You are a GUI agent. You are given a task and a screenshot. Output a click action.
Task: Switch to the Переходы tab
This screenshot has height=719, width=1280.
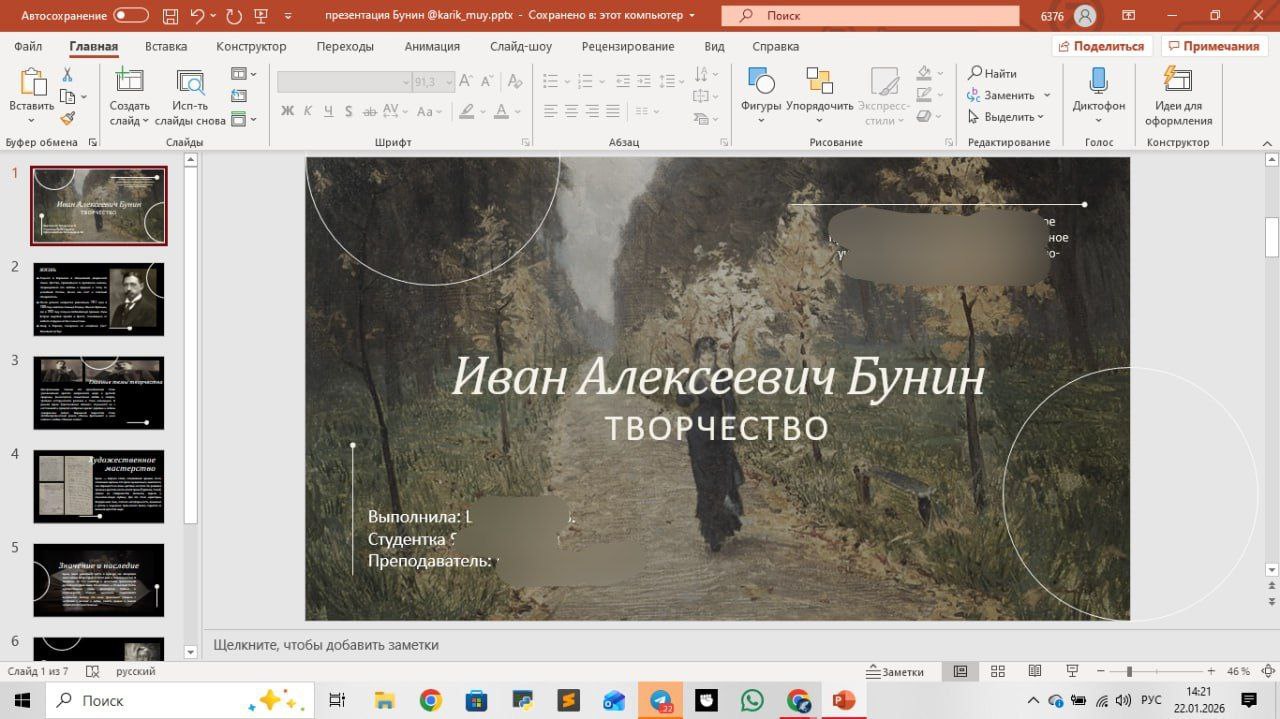pos(345,46)
